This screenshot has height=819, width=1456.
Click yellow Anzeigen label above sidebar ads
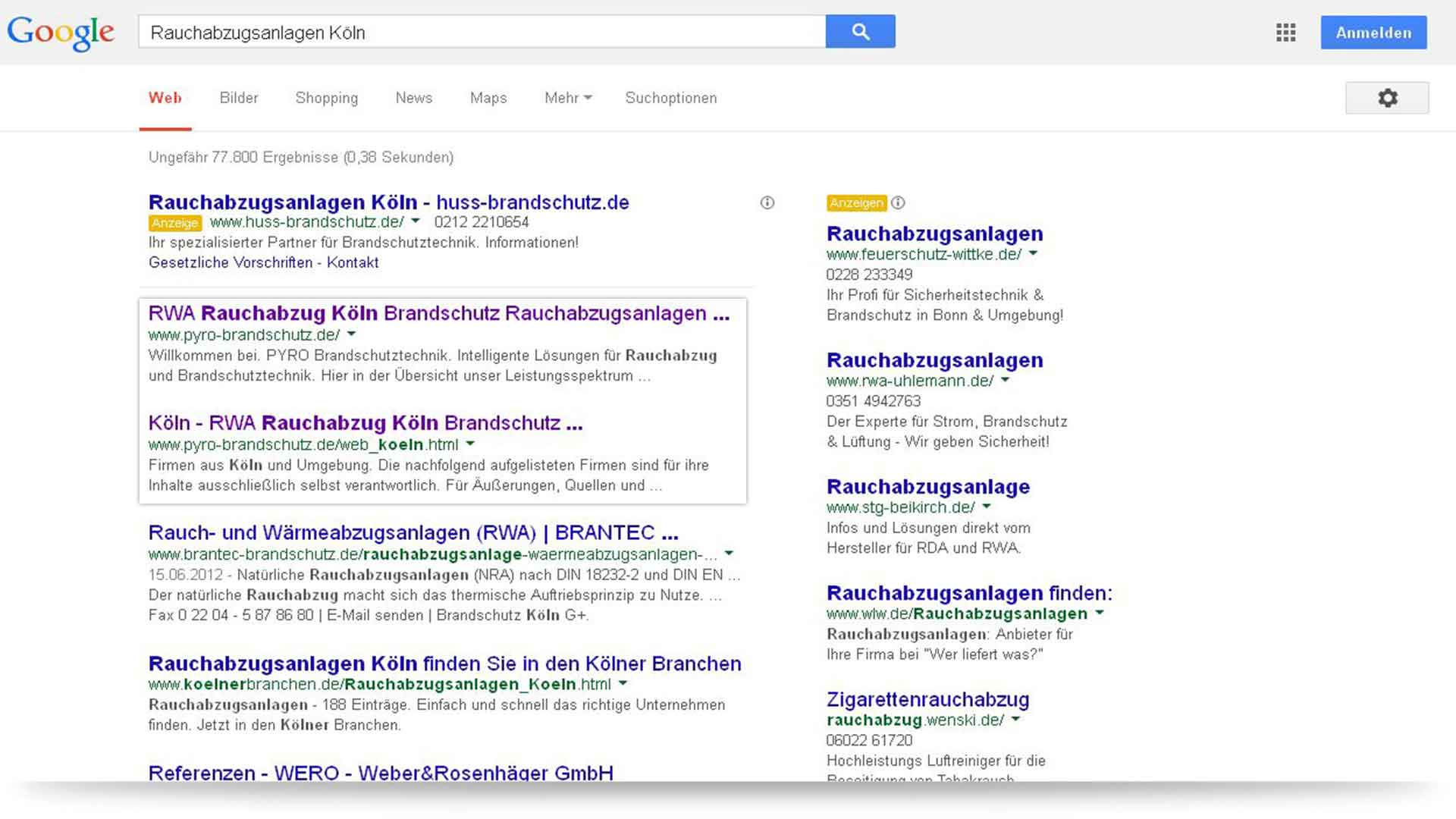coord(857,203)
